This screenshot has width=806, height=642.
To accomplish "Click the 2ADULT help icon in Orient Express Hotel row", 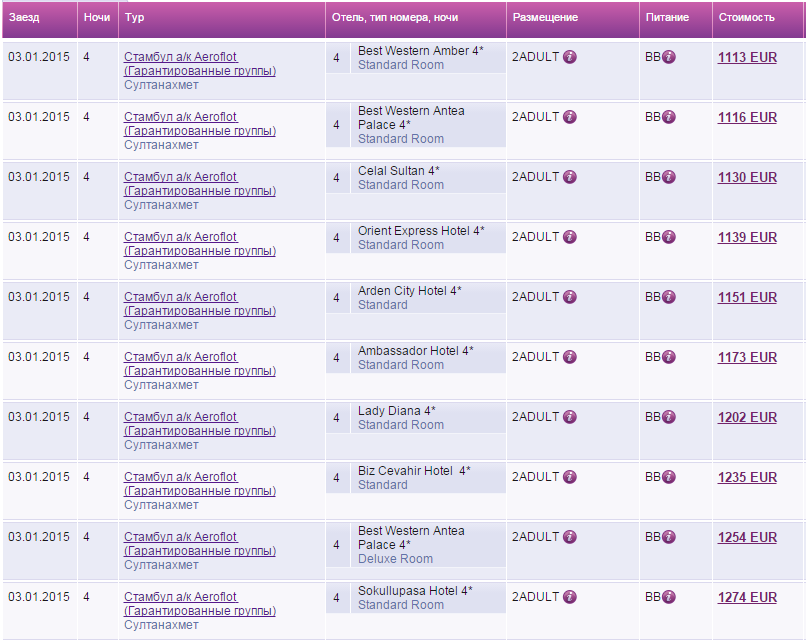I will 570,237.
